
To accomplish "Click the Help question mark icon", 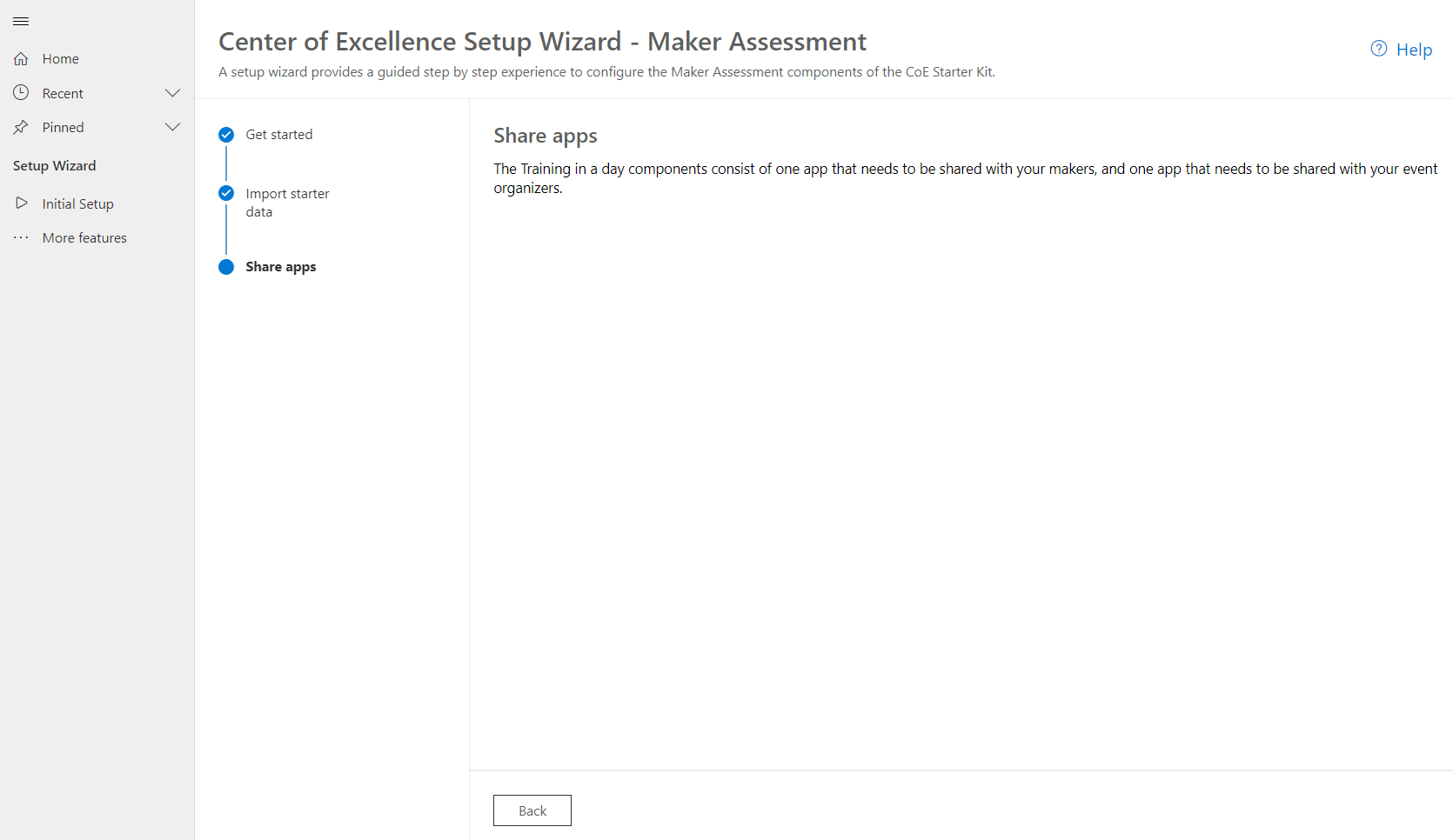I will [1379, 49].
